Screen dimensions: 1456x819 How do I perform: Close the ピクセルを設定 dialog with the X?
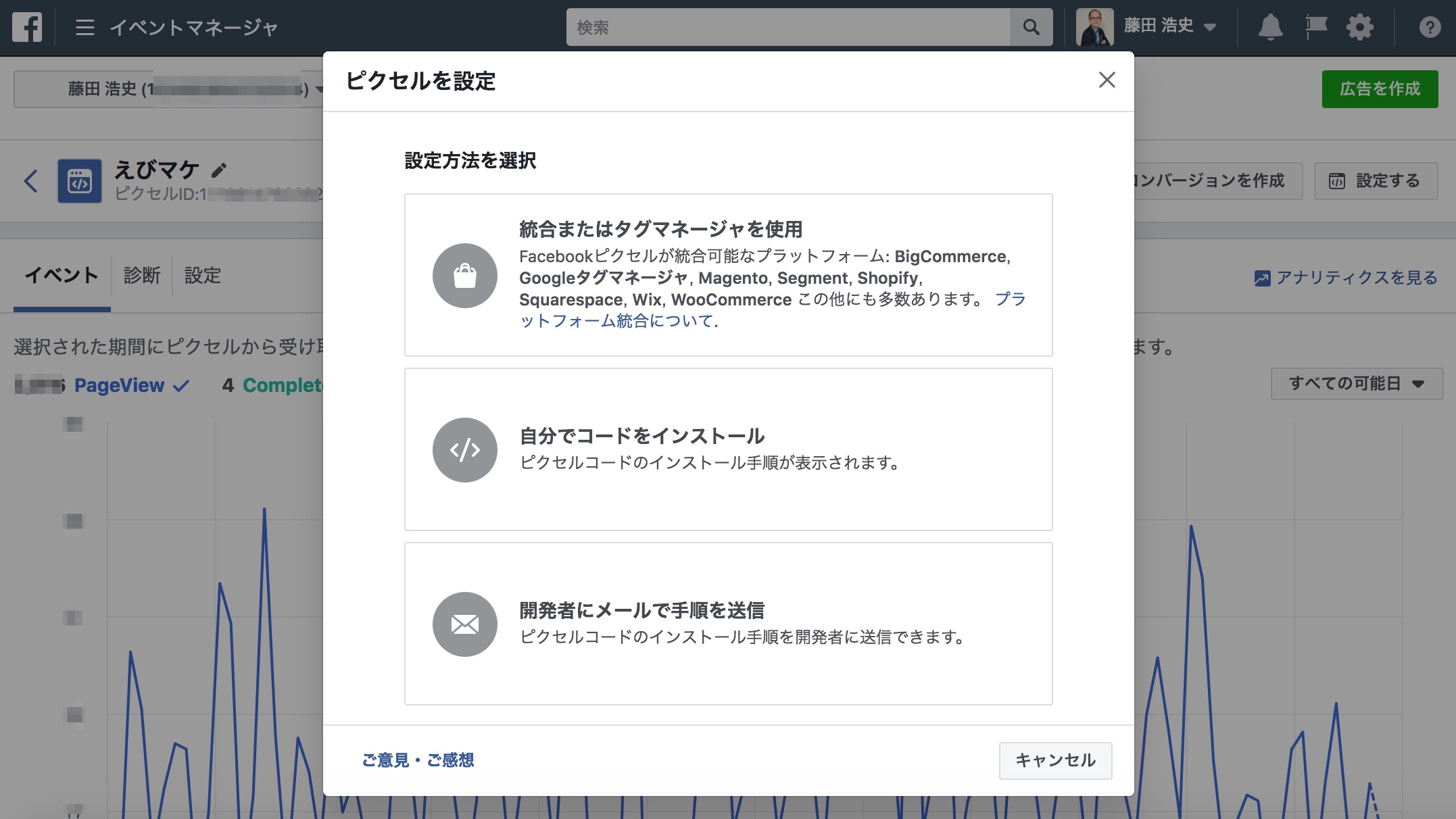coord(1107,80)
